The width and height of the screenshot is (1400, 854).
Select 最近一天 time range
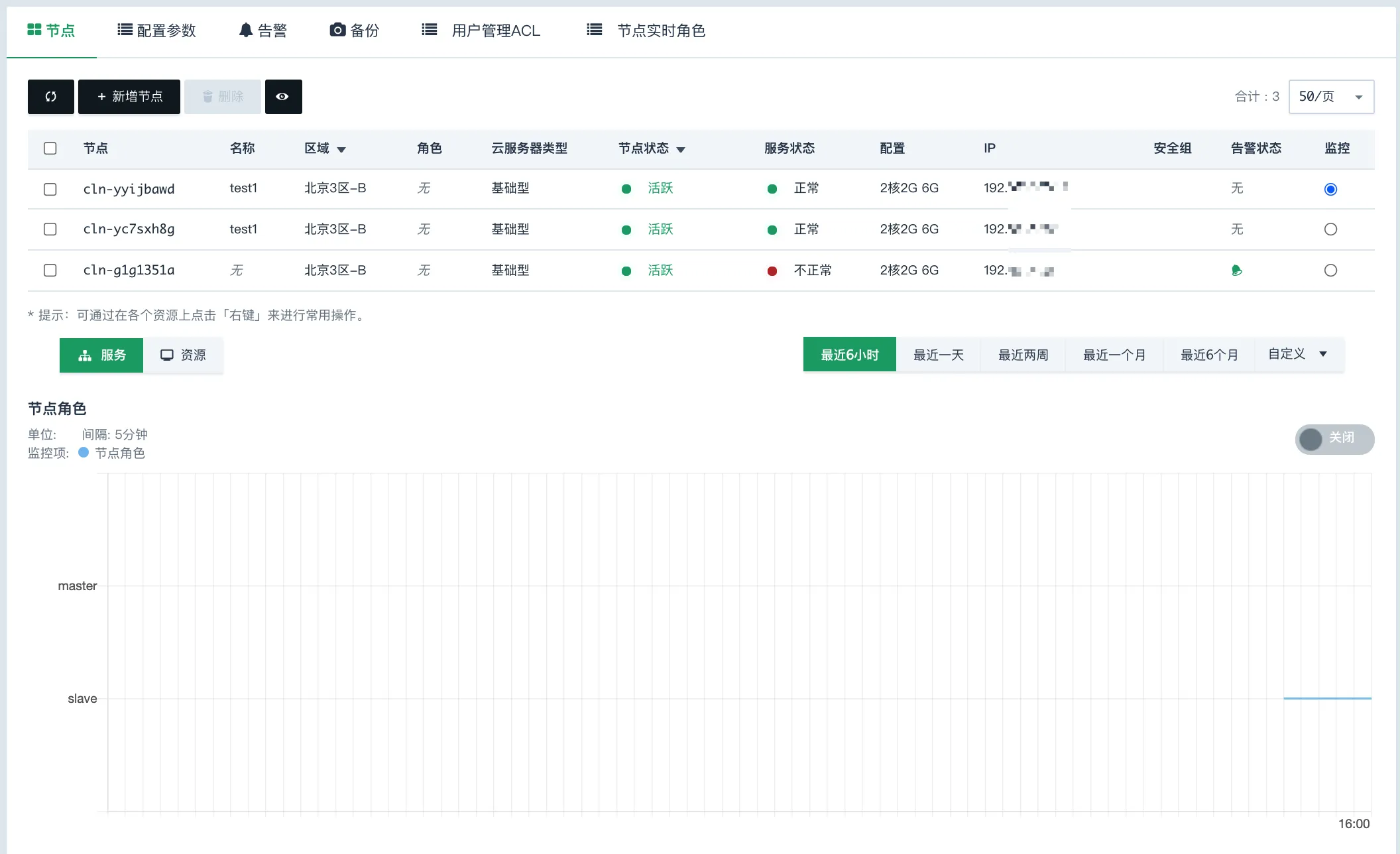938,355
